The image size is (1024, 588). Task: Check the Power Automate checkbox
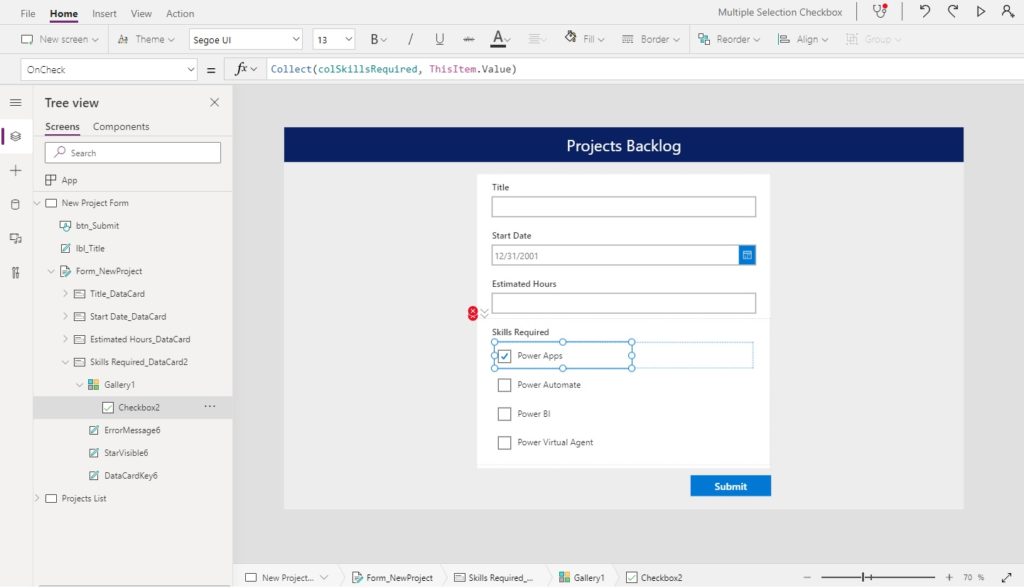(505, 385)
